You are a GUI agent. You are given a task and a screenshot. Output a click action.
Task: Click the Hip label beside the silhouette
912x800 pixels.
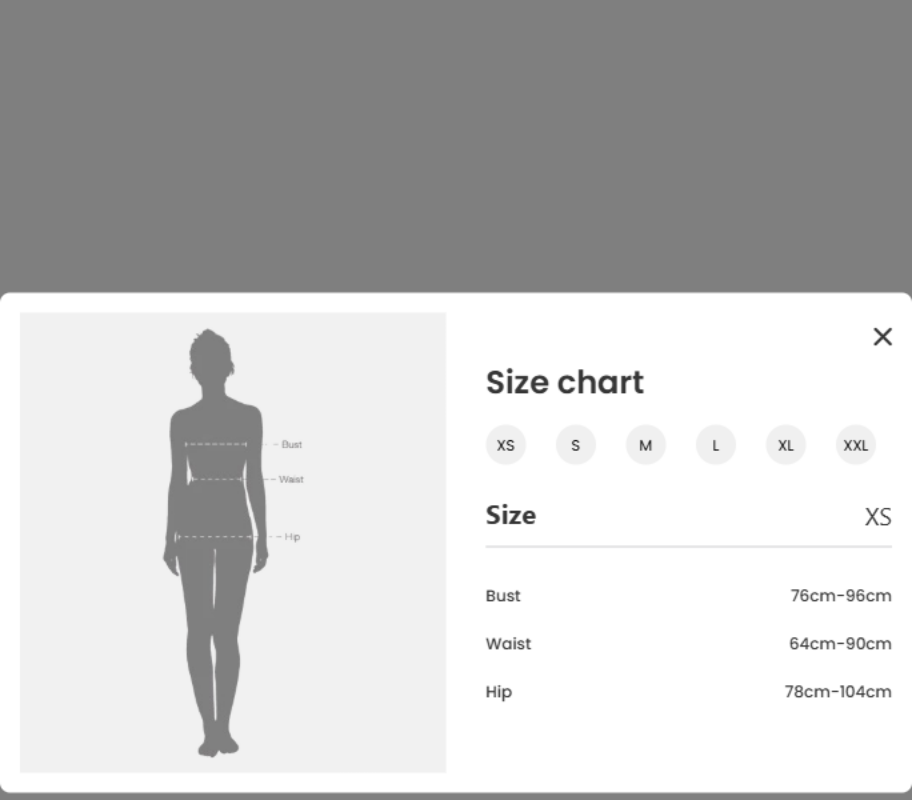click(292, 537)
